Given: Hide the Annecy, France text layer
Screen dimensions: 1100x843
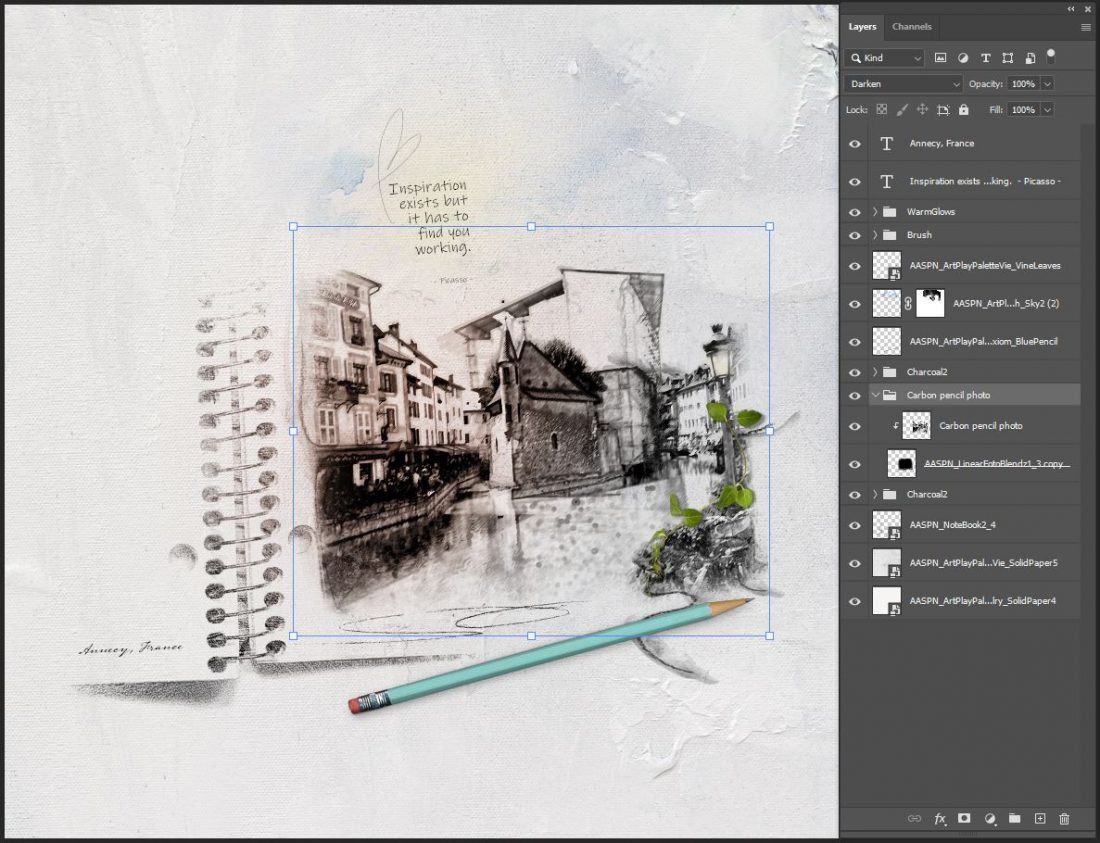Looking at the screenshot, I should (x=854, y=144).
